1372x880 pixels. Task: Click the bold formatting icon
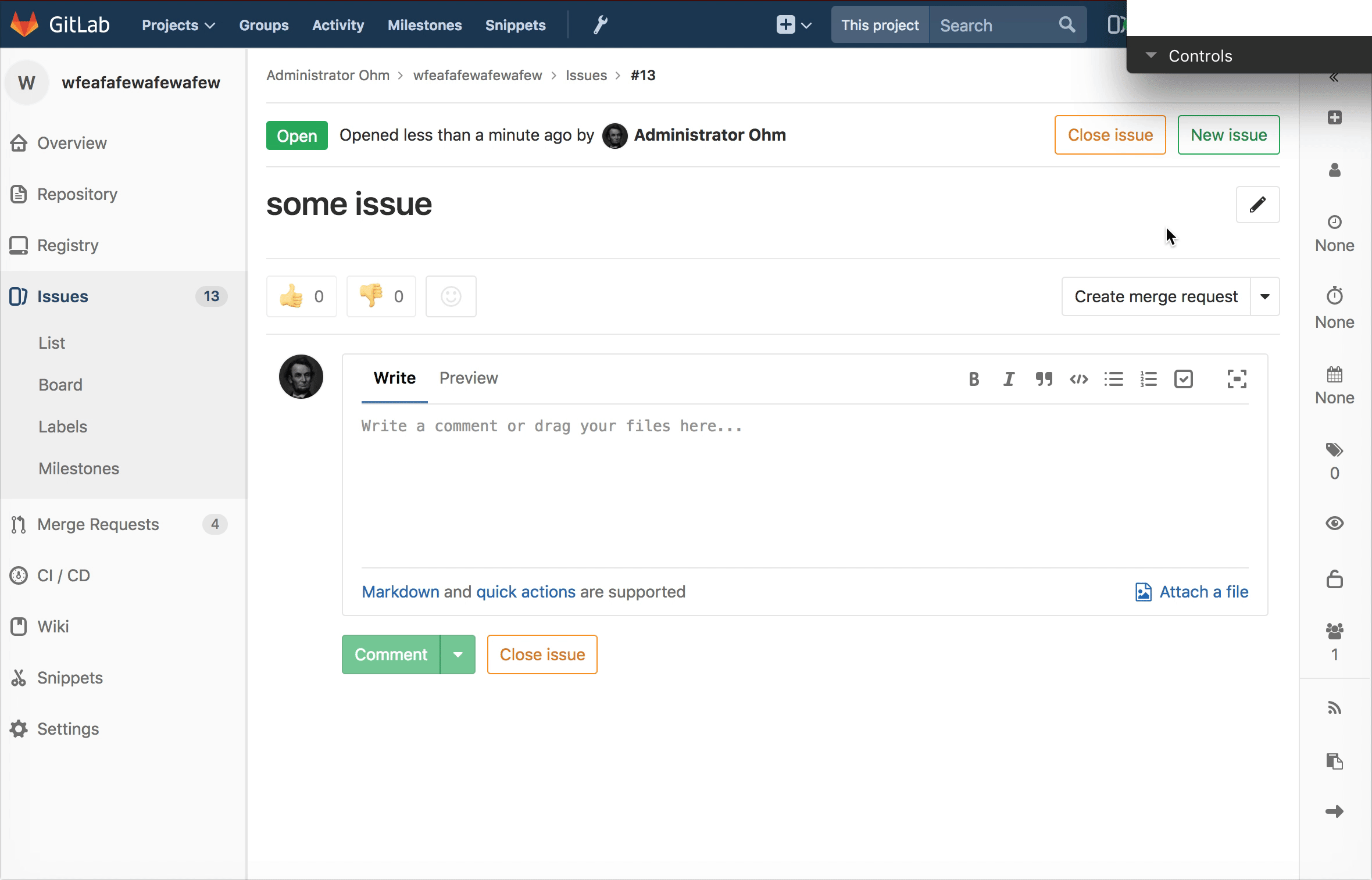(x=974, y=380)
